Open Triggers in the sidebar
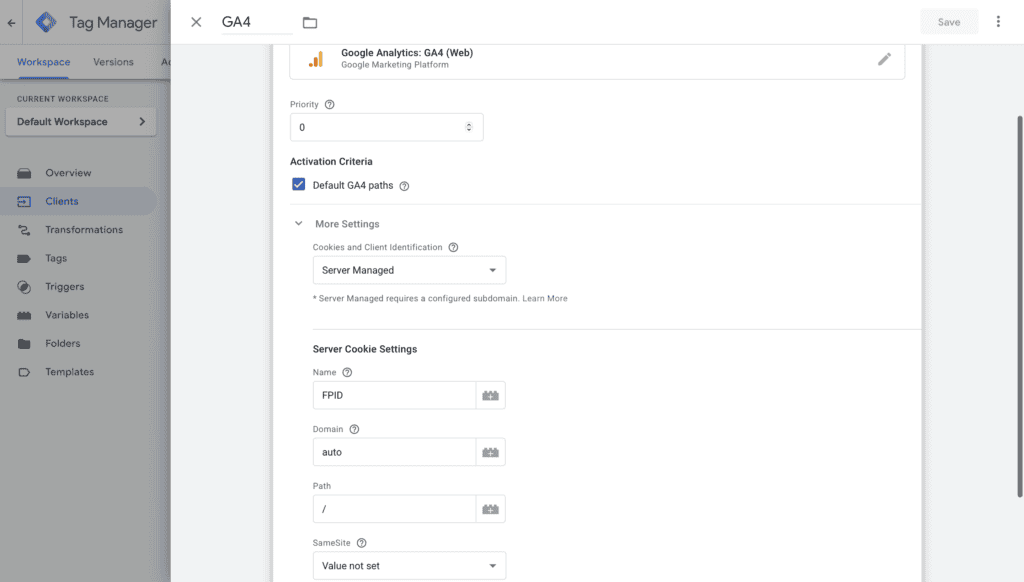Screen dimensions: 1024x582 [65, 287]
